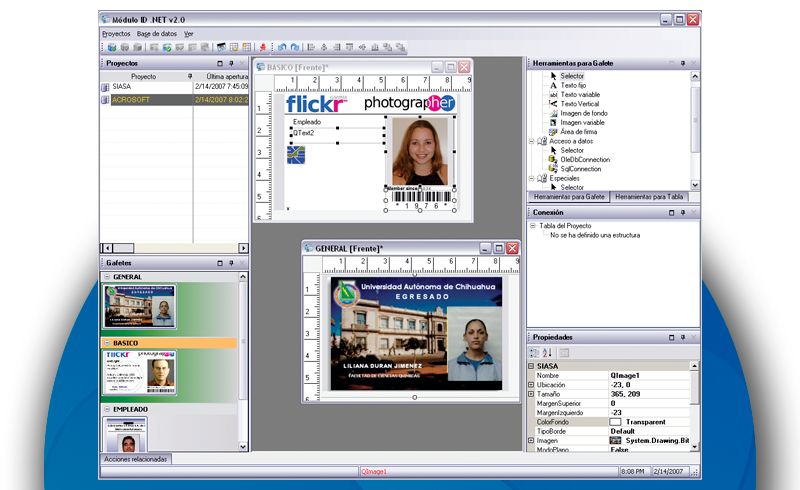
Task: Click the ColorFondo Transparent color swatch
Action: 615,422
